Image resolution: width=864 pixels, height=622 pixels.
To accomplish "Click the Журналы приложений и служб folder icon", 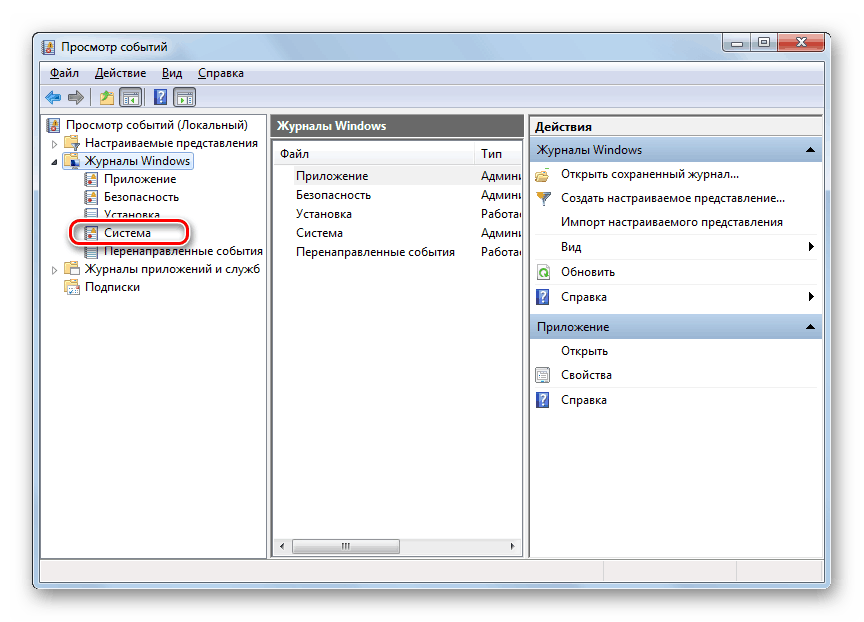I will click(x=72, y=269).
